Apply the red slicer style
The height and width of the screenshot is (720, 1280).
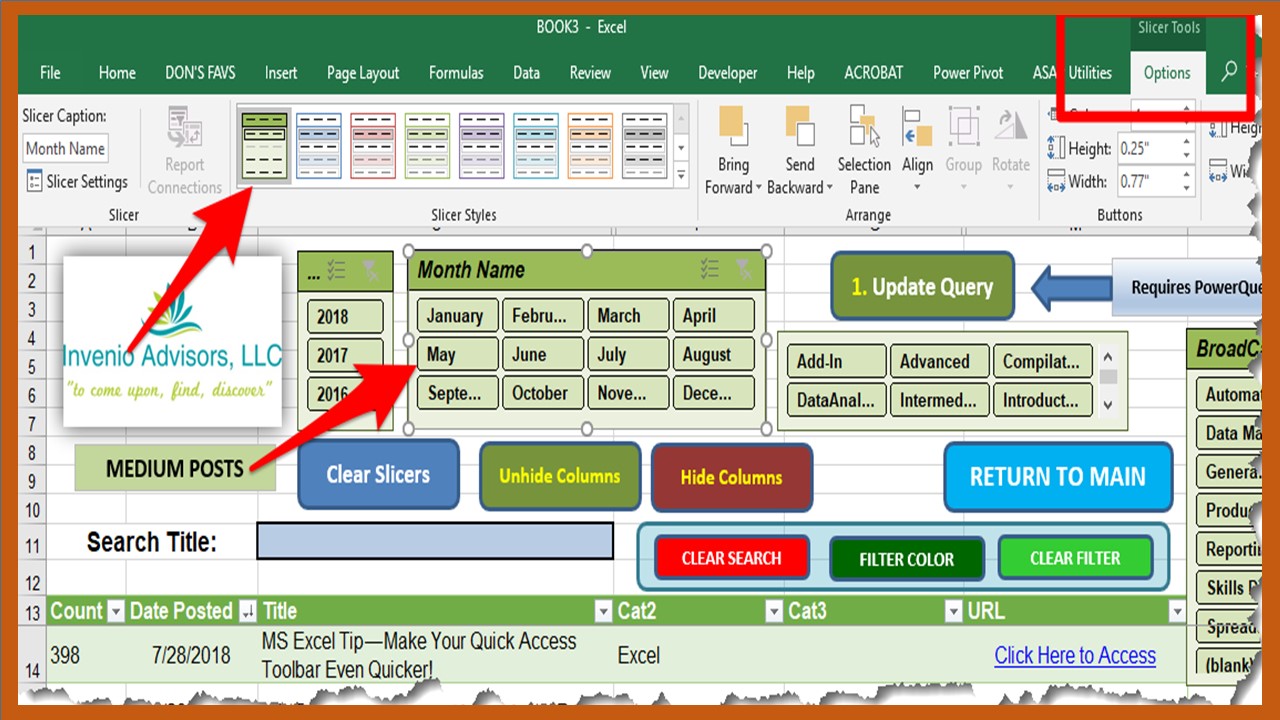pos(373,146)
